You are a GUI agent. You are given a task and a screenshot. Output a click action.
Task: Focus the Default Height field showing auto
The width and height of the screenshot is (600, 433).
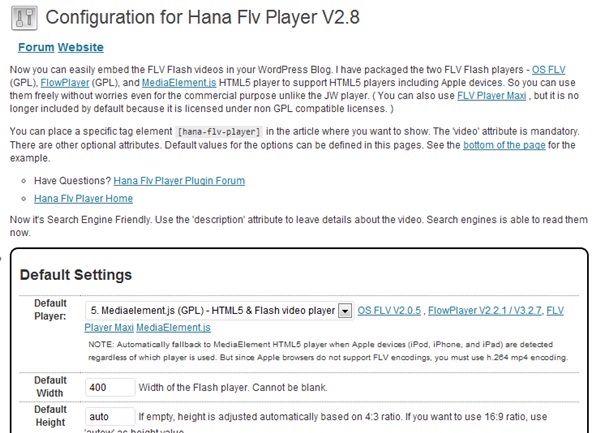tap(110, 416)
